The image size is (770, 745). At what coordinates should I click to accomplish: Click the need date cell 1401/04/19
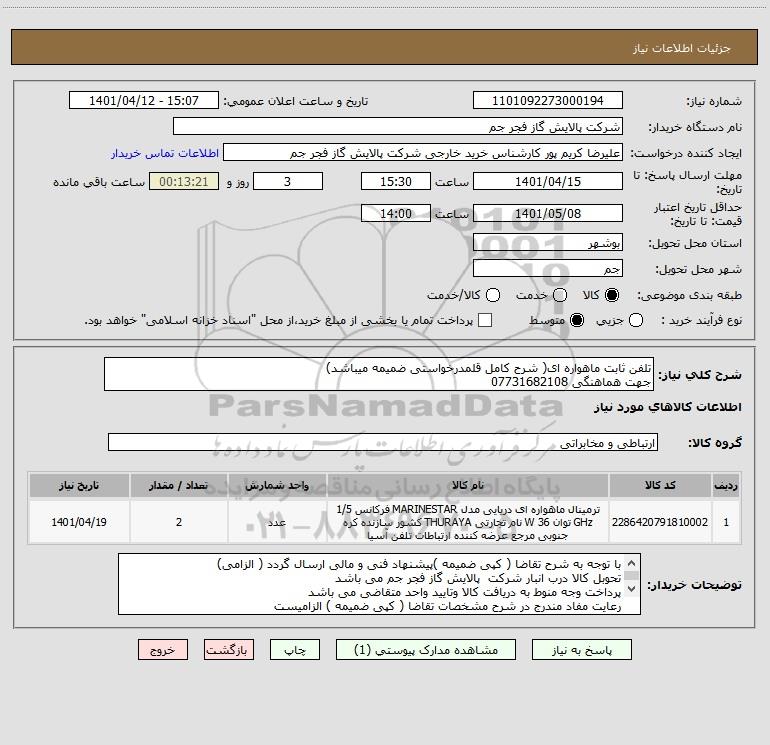(x=79, y=522)
